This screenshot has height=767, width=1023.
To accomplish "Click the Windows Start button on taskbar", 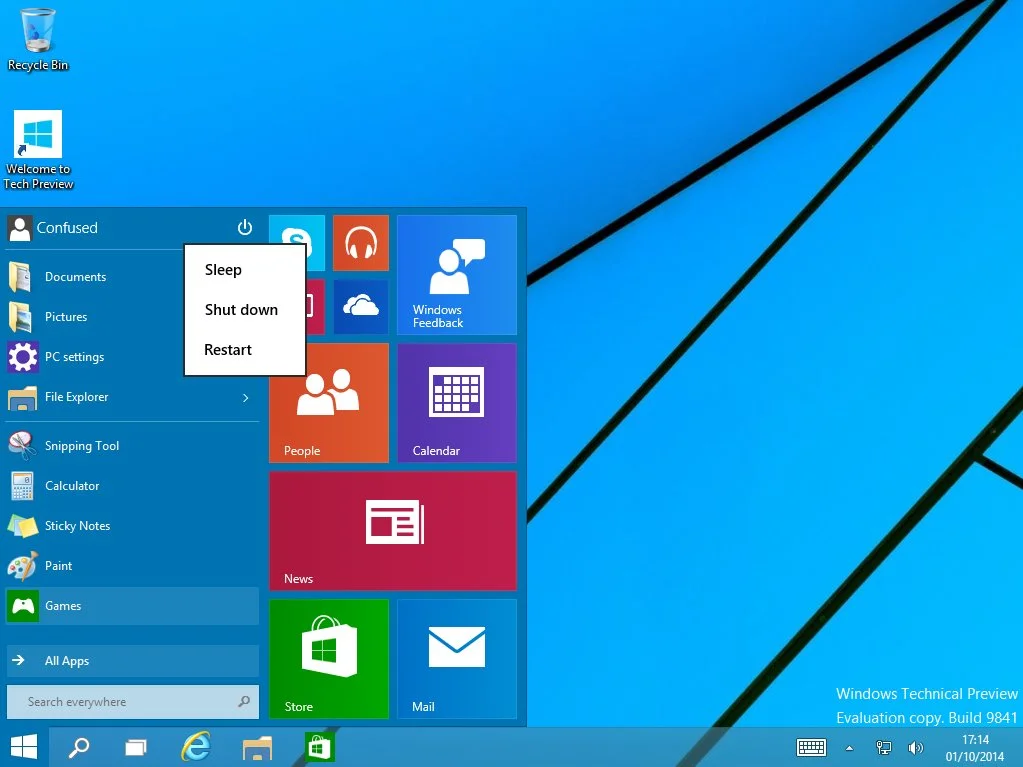I will tap(24, 747).
